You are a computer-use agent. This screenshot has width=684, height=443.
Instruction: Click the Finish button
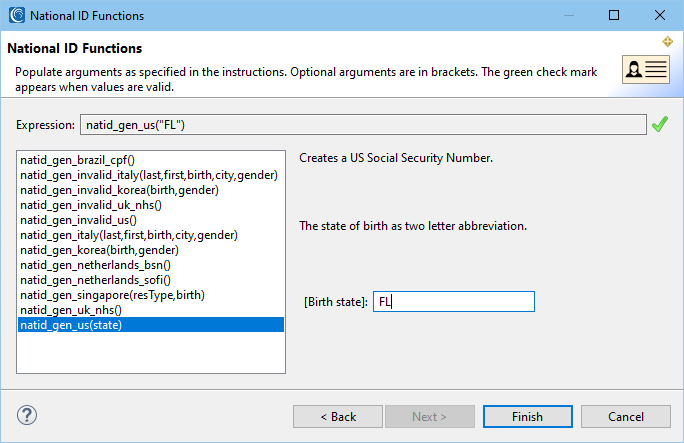[527, 416]
